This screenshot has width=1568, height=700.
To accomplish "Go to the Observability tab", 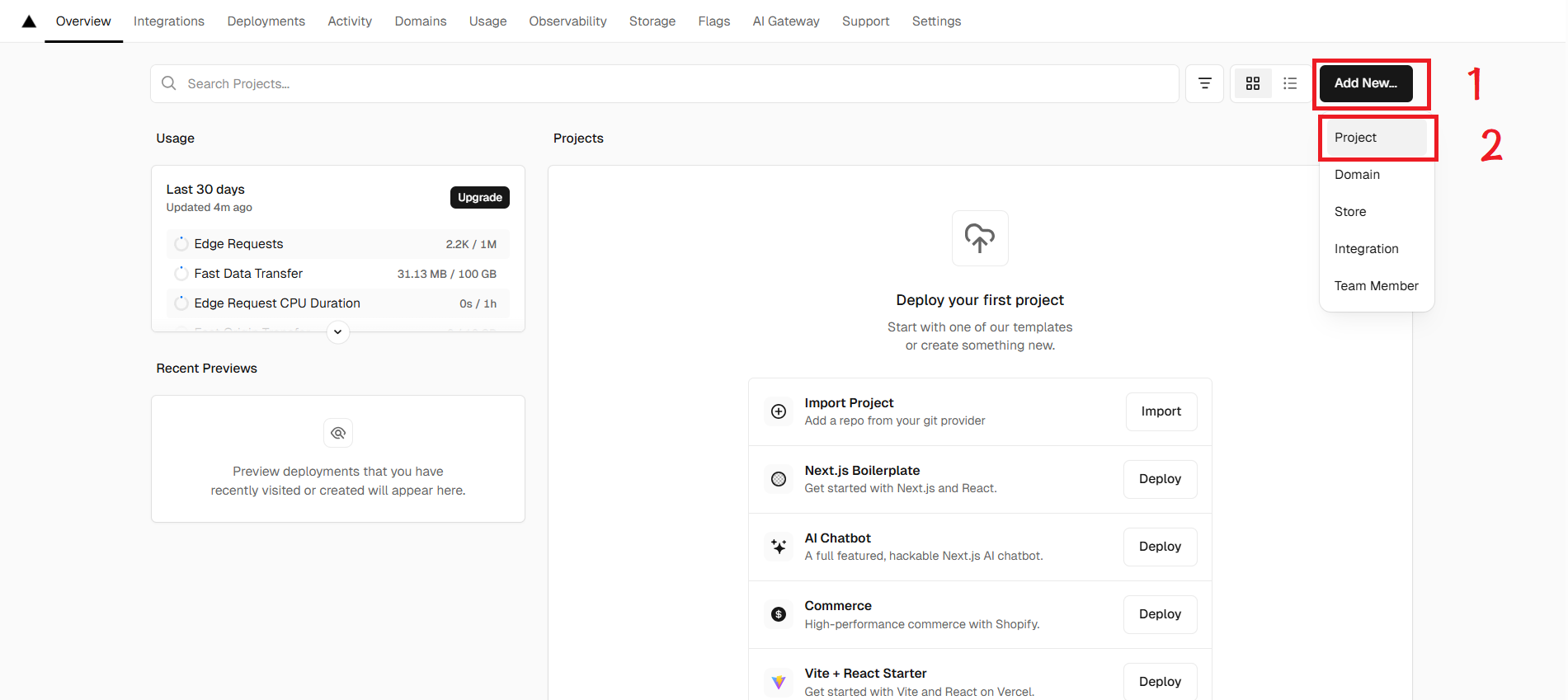I will 567,21.
